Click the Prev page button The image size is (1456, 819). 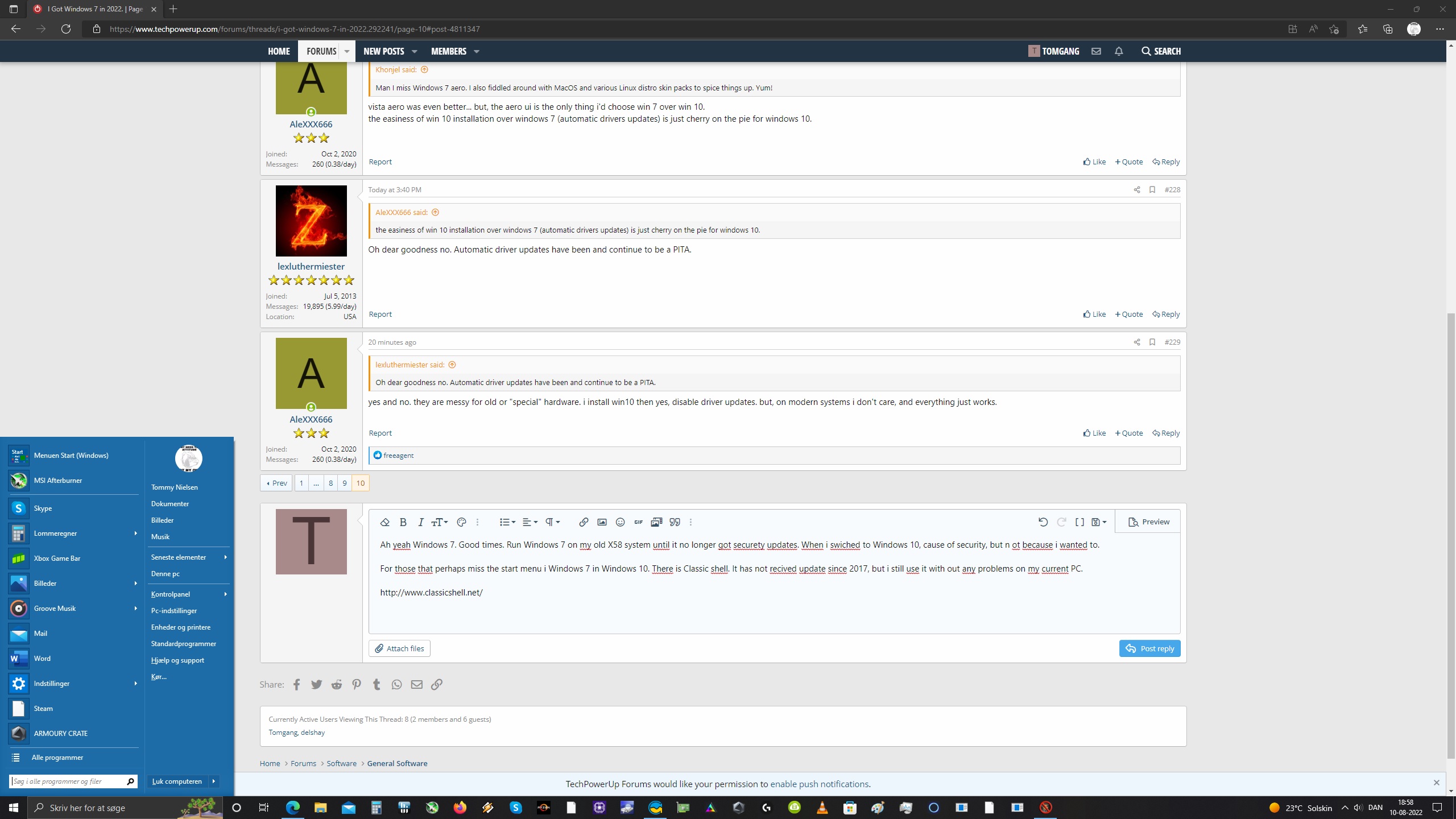(x=276, y=483)
